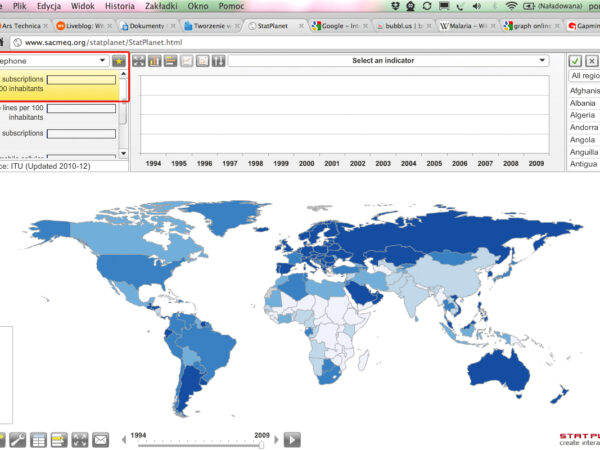Click the green checkmark select-all button
The width and height of the screenshot is (600, 450).
point(575,61)
